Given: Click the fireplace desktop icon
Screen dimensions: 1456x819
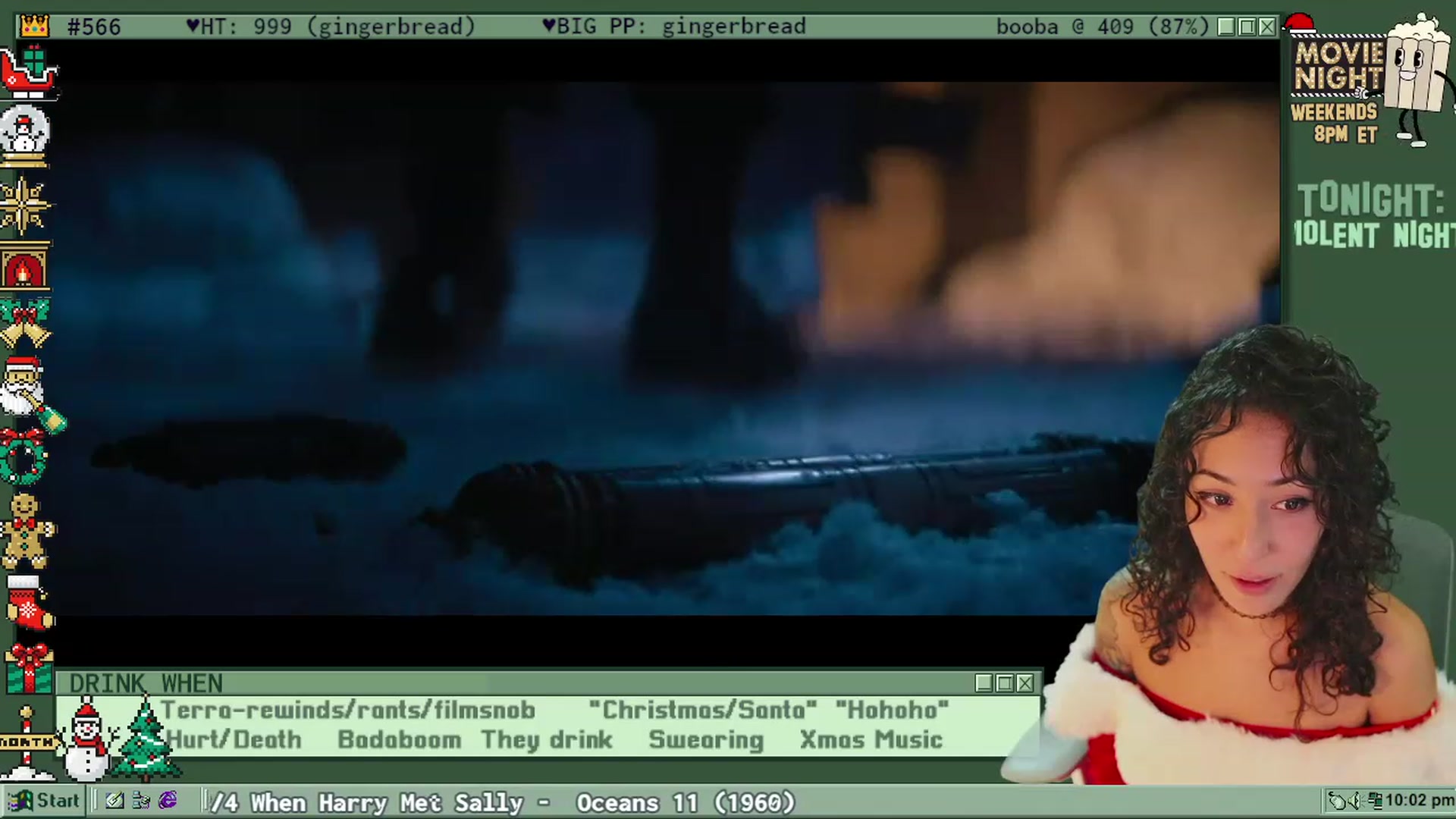Looking at the screenshot, I should point(25,265).
